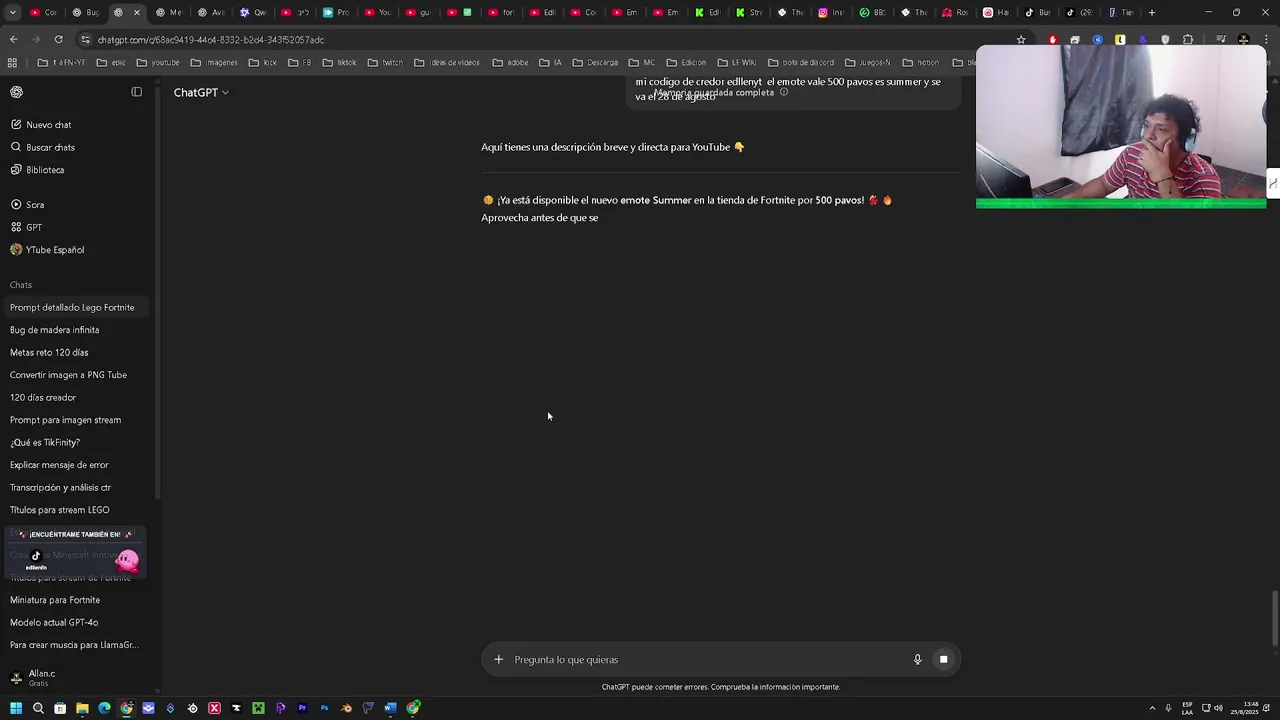
Task: Open Microsoft Word from the taskbar
Action: (x=390, y=708)
